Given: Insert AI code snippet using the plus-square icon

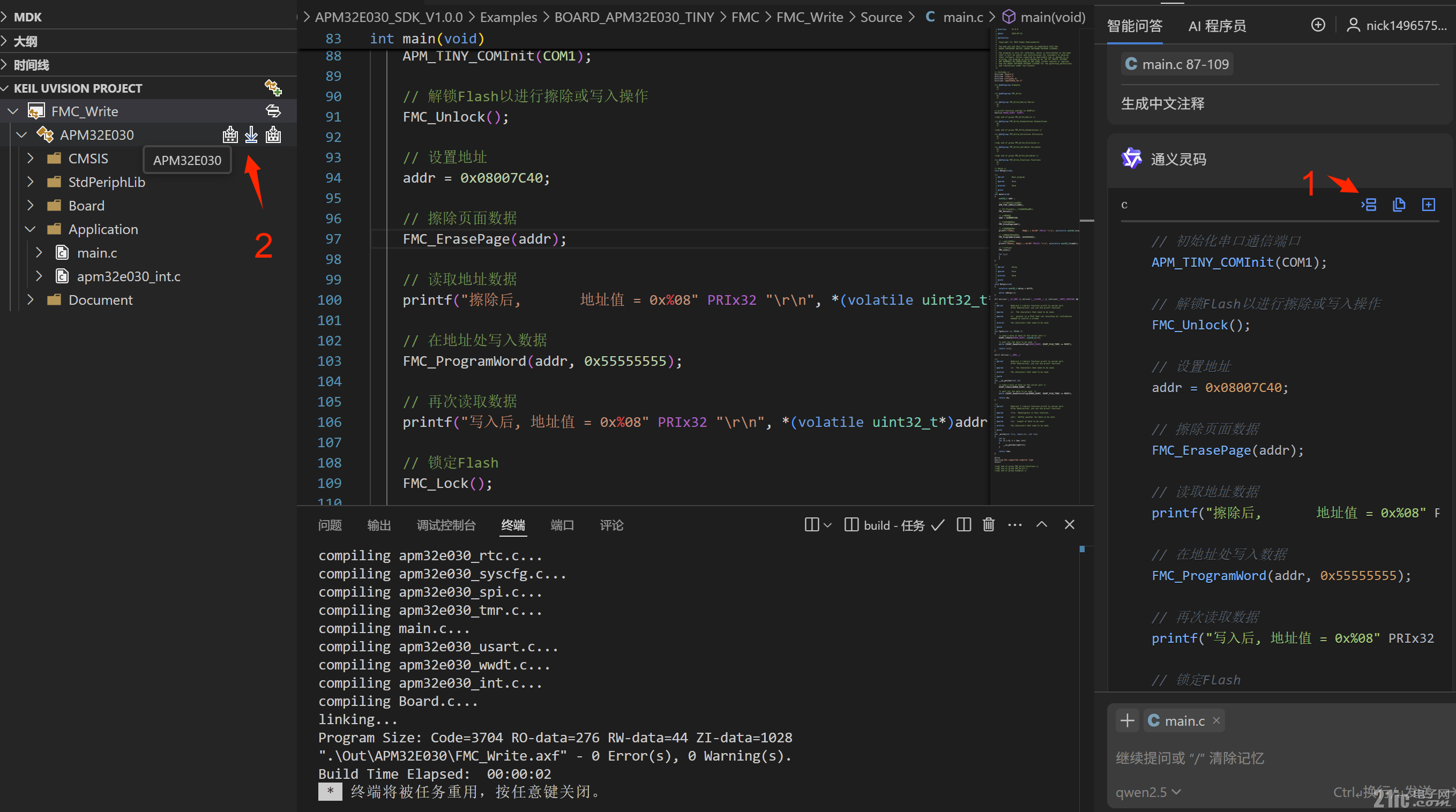Looking at the screenshot, I should coord(1429,204).
